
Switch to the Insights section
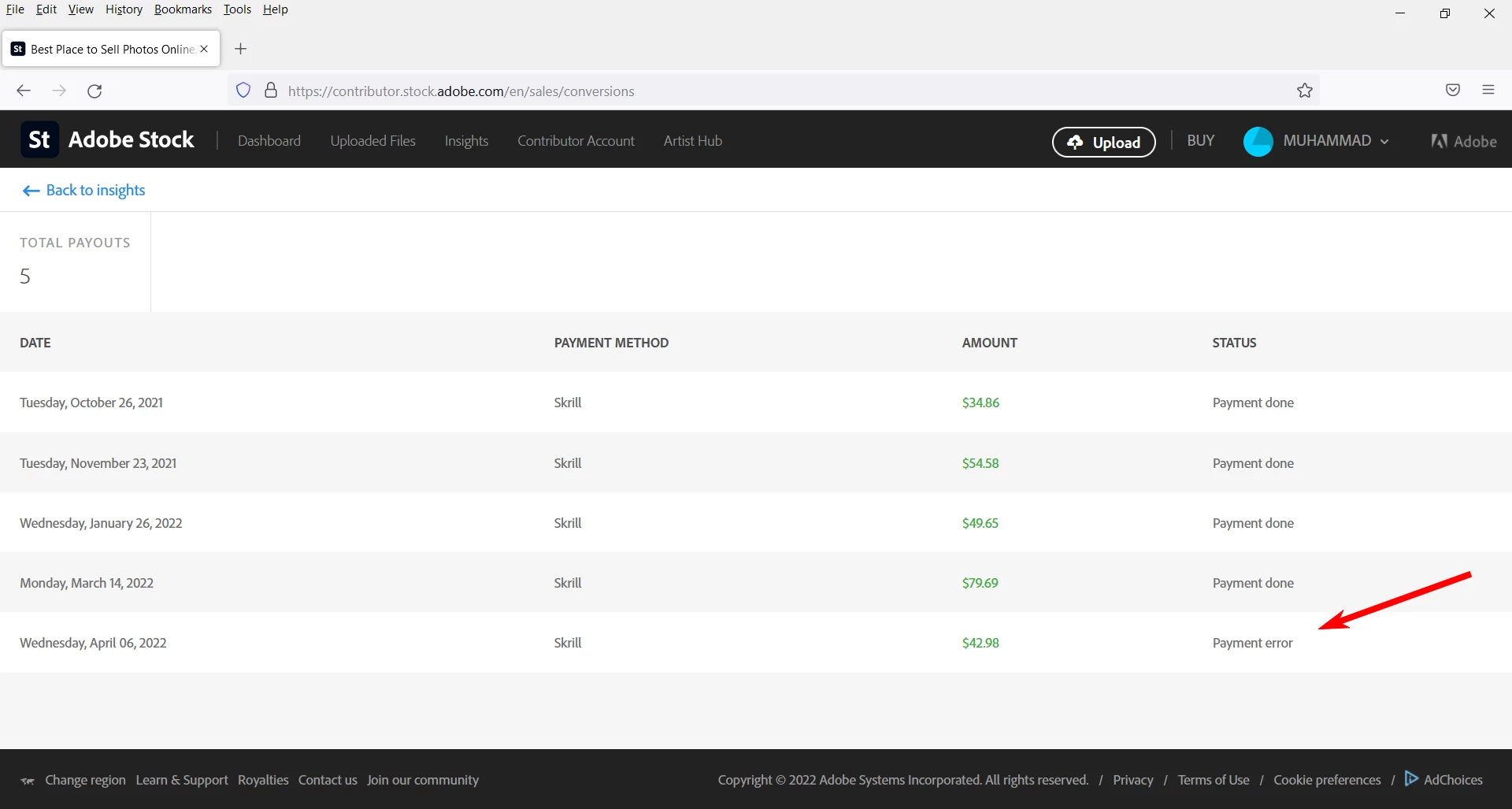(x=466, y=141)
